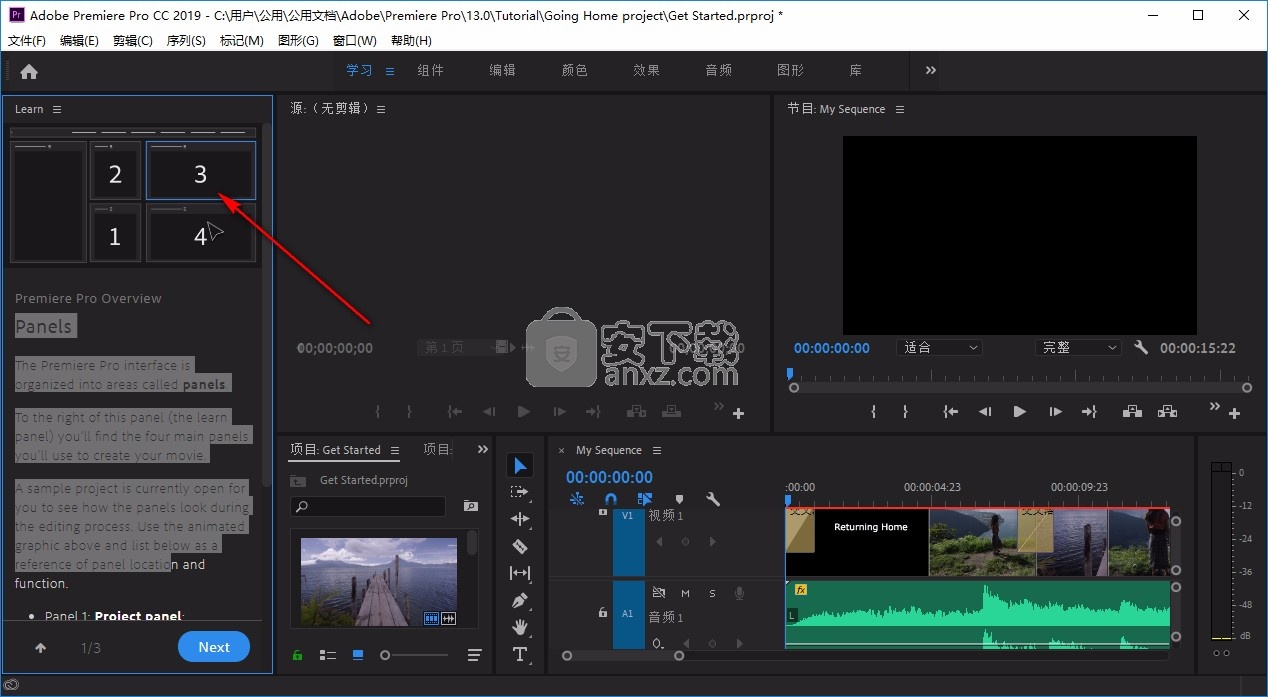Viewport: 1268px width, 697px height.
Task: Select the Pen tool
Action: (x=520, y=600)
